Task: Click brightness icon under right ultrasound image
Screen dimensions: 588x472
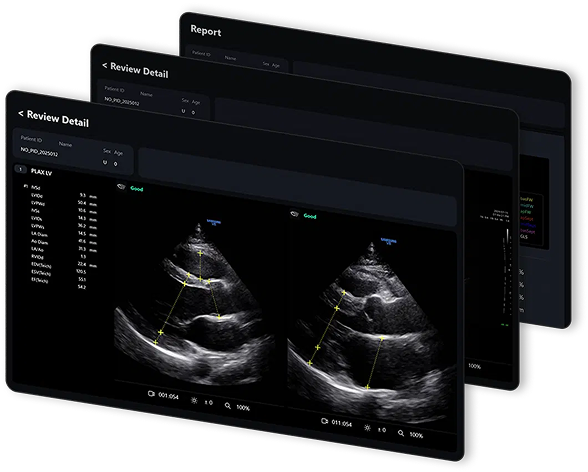Action: pos(367,428)
